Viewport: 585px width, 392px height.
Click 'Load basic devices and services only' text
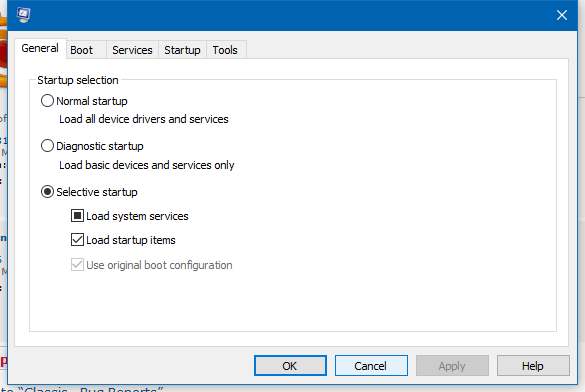pos(147,165)
